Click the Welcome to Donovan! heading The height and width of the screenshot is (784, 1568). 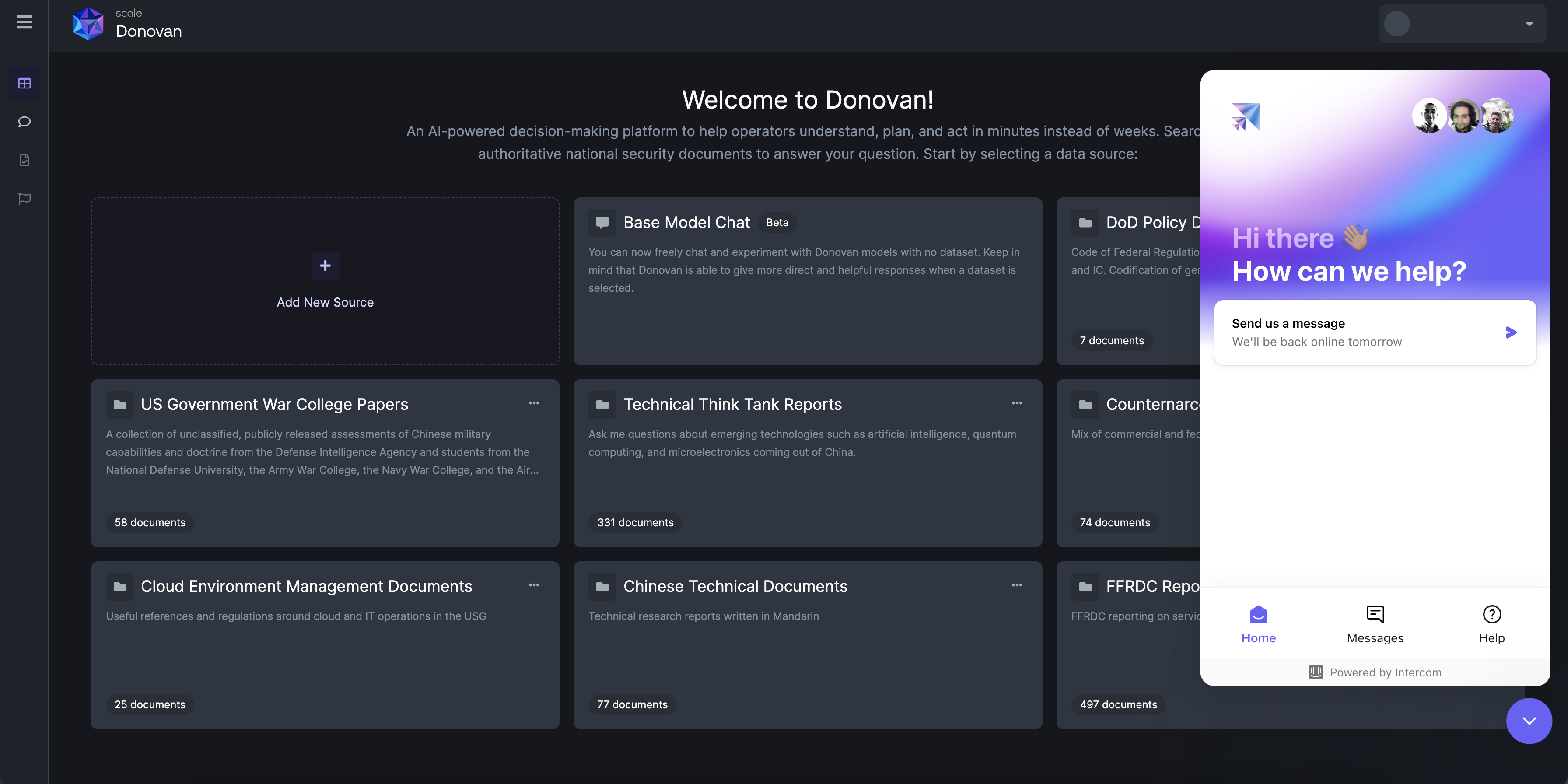tap(807, 100)
